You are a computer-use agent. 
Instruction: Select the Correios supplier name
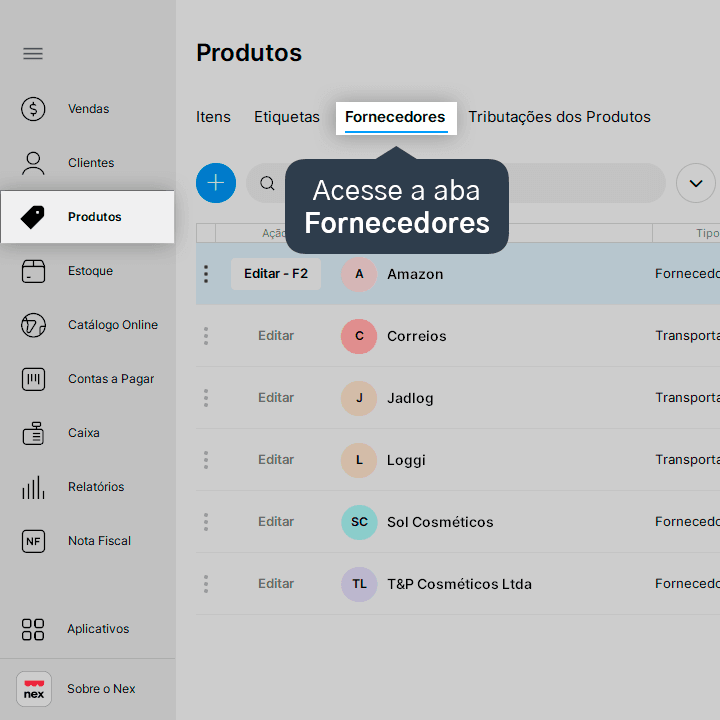click(416, 337)
